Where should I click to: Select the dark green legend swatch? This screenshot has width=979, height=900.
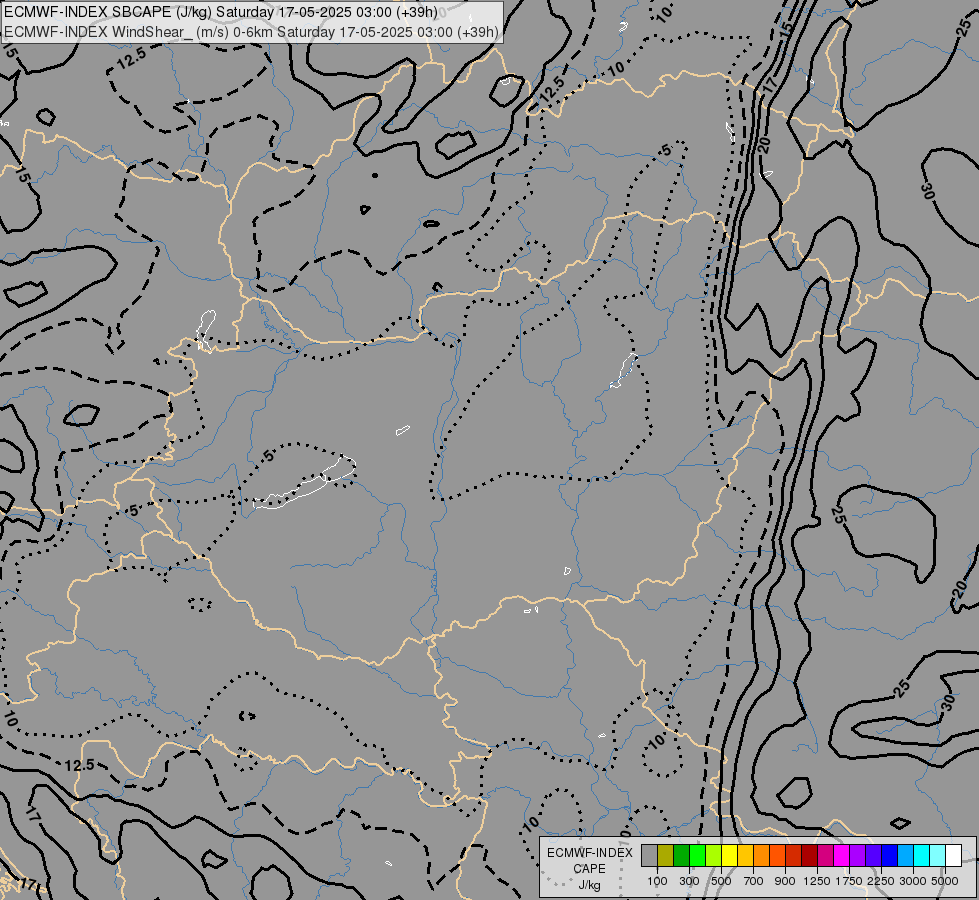point(681,855)
